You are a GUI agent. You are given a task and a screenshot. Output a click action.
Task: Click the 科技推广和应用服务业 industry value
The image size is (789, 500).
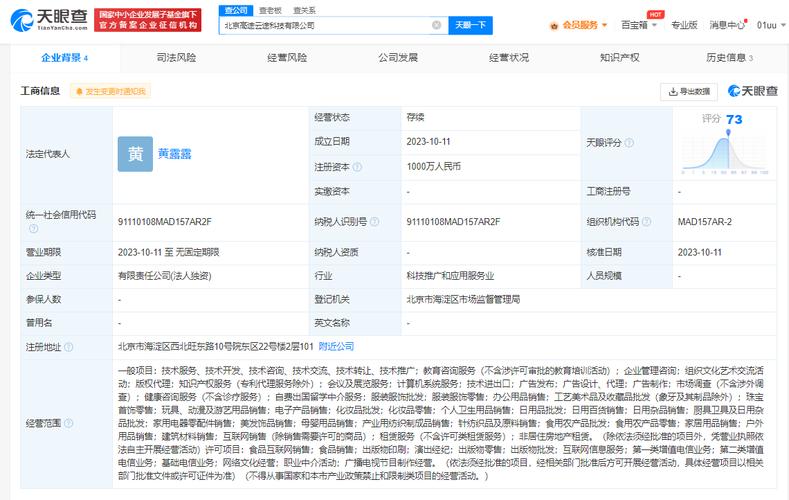450,276
